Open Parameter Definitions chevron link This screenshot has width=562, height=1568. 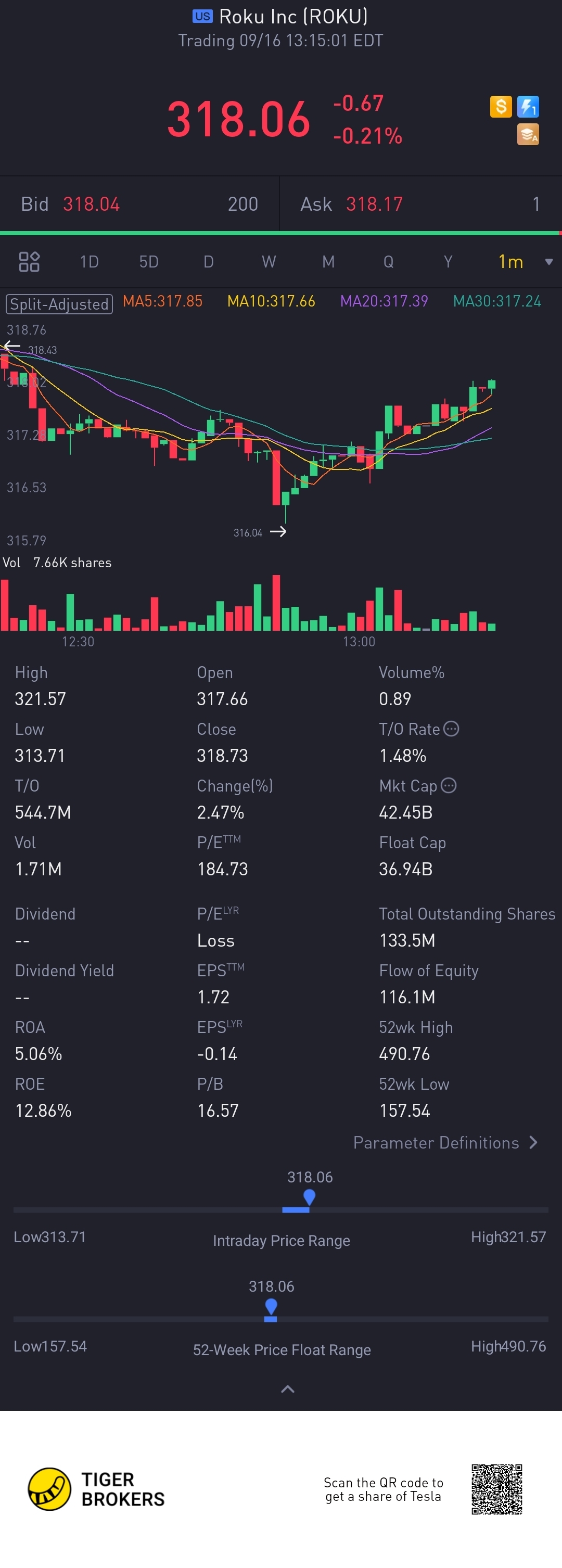[446, 1142]
